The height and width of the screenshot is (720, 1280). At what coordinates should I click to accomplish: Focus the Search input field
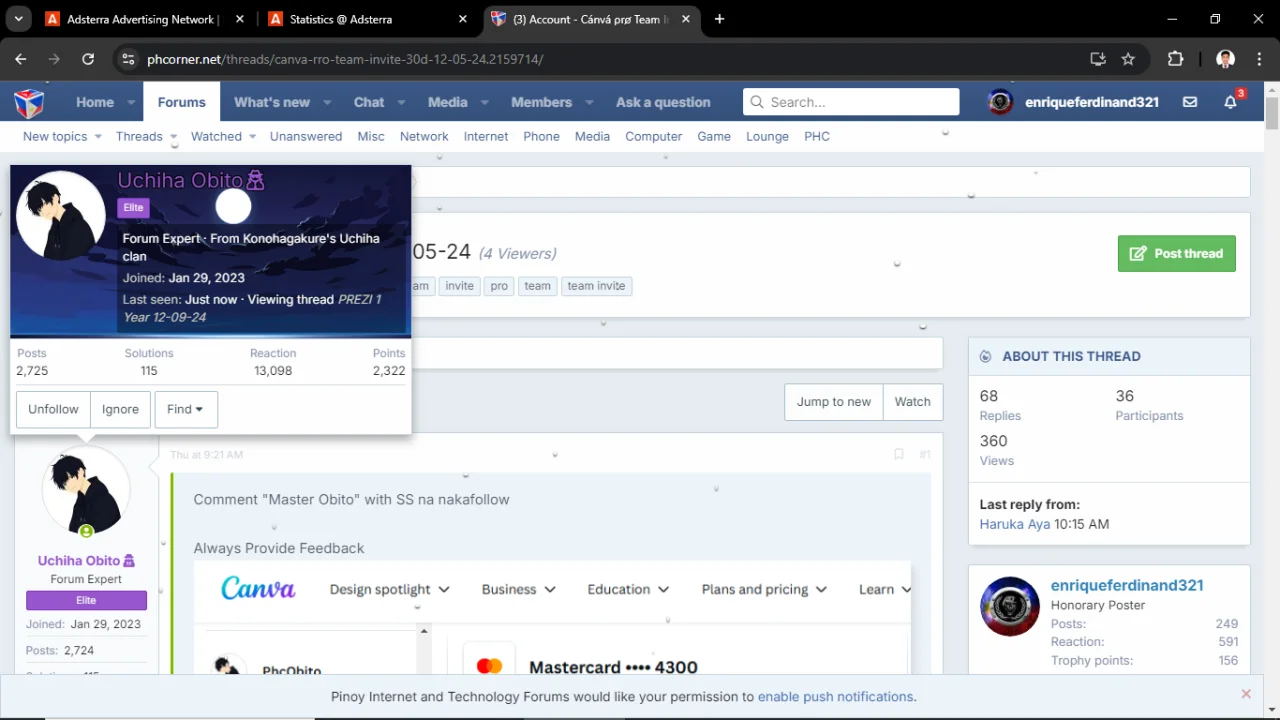pos(851,102)
